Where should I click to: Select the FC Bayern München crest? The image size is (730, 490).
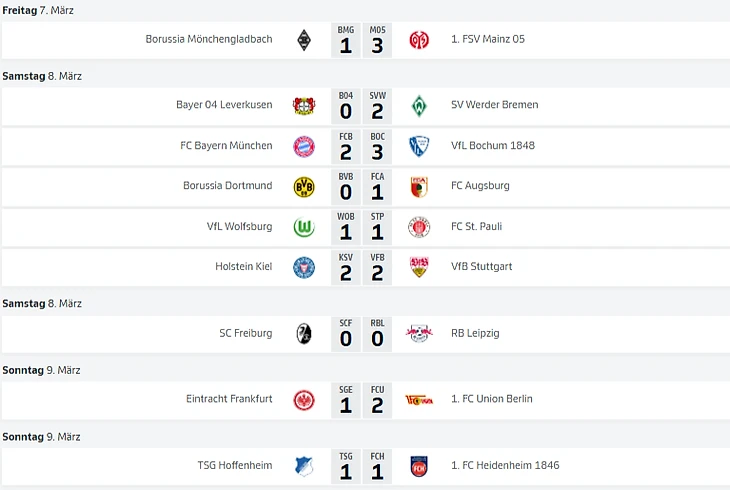click(x=304, y=147)
